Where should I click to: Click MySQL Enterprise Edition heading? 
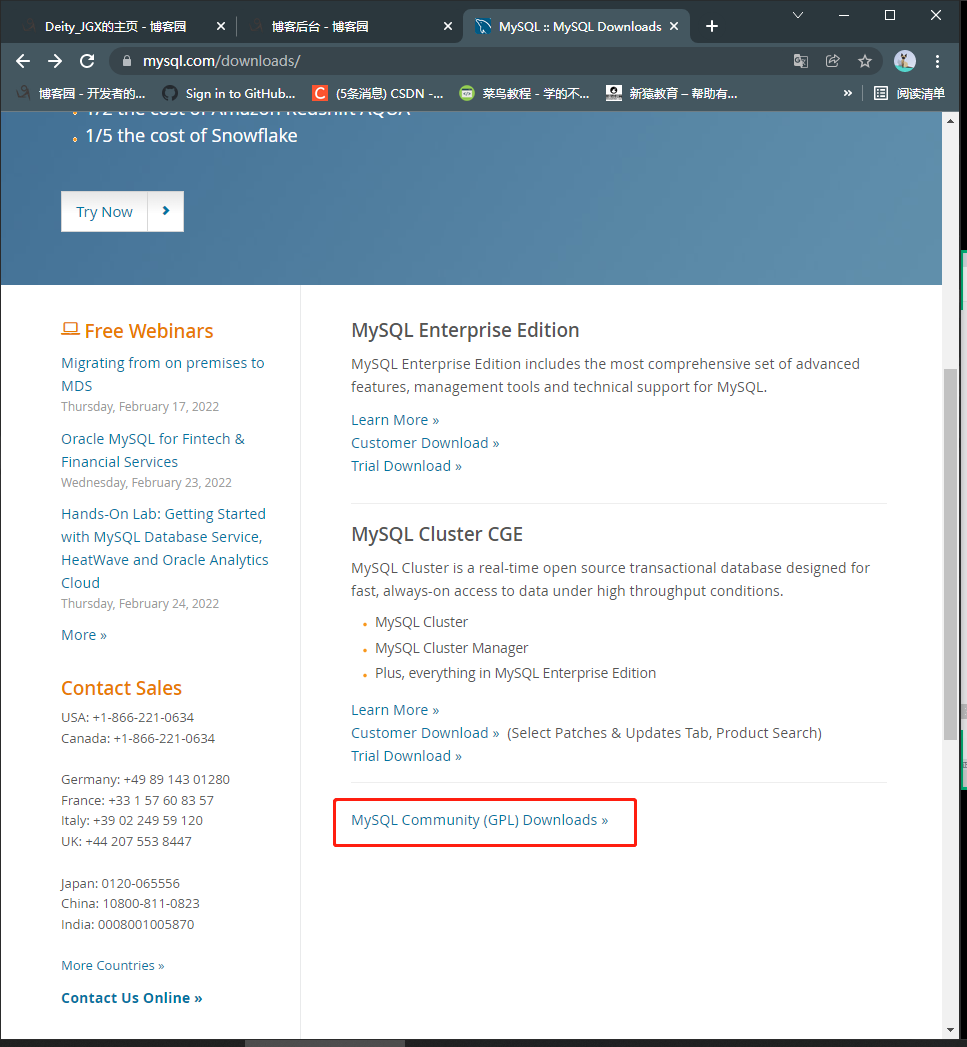point(465,330)
